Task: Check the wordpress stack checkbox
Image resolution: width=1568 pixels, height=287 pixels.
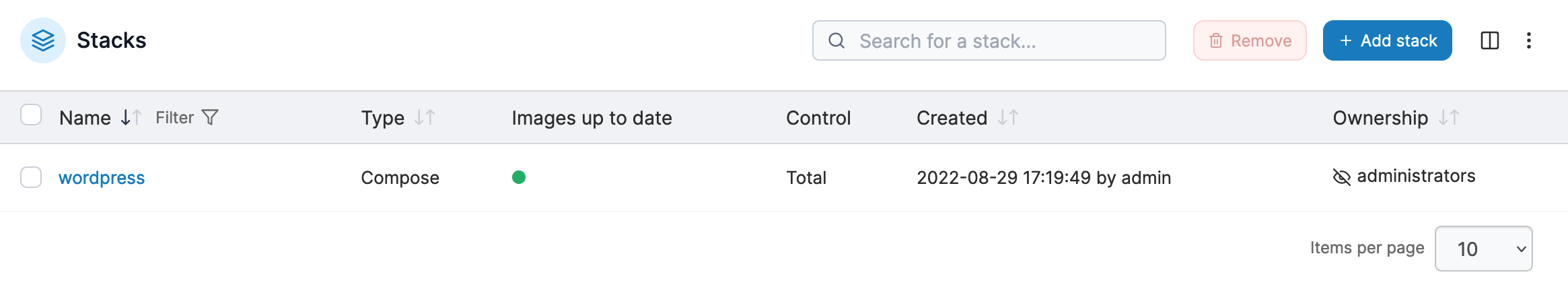Action: click(x=31, y=177)
